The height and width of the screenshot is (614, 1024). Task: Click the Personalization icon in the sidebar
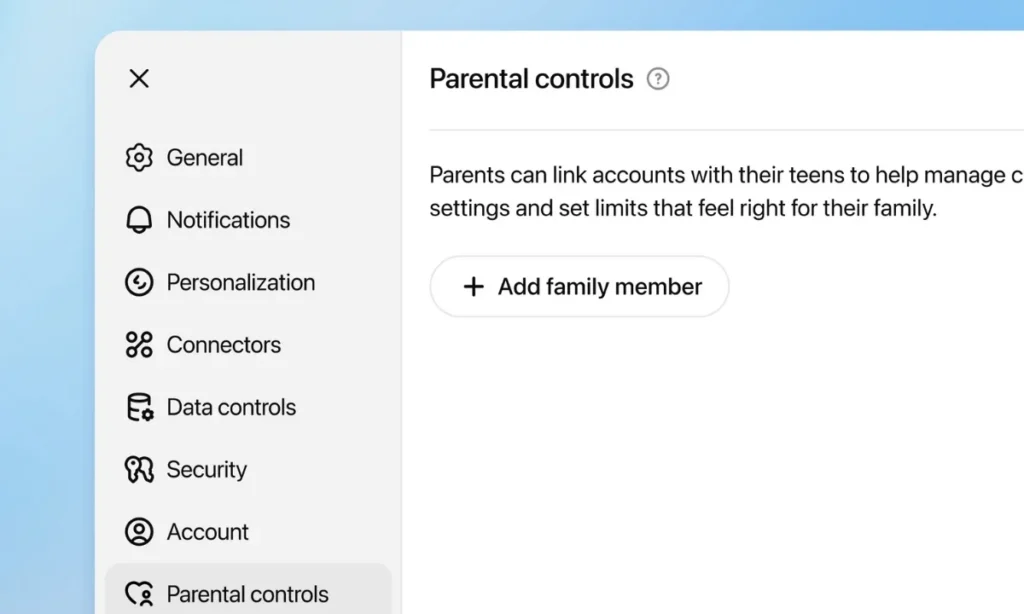point(139,283)
